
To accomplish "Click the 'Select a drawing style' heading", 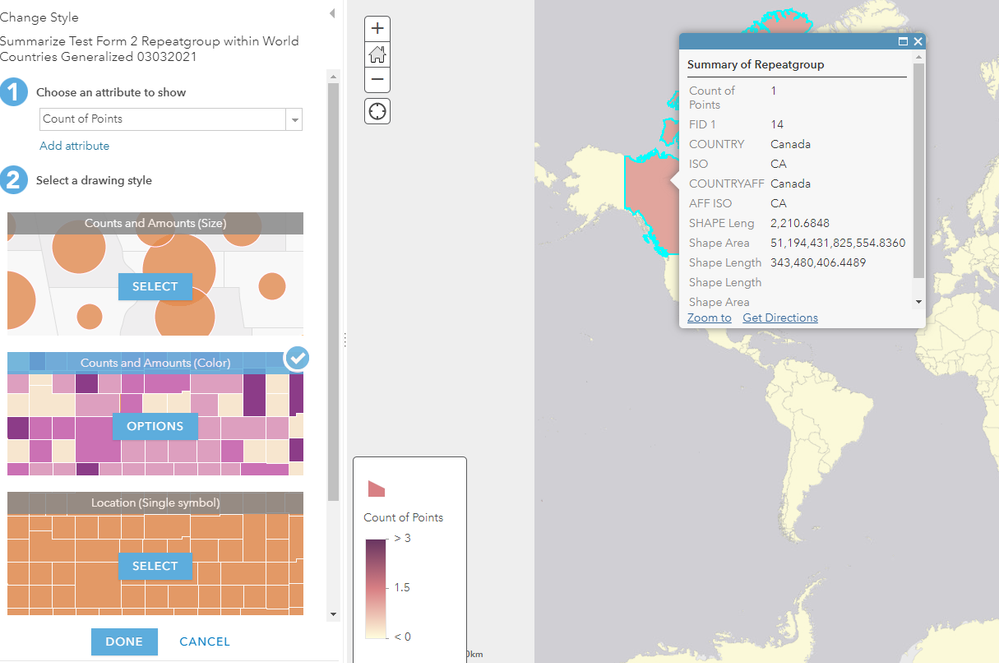I will click(x=94, y=180).
